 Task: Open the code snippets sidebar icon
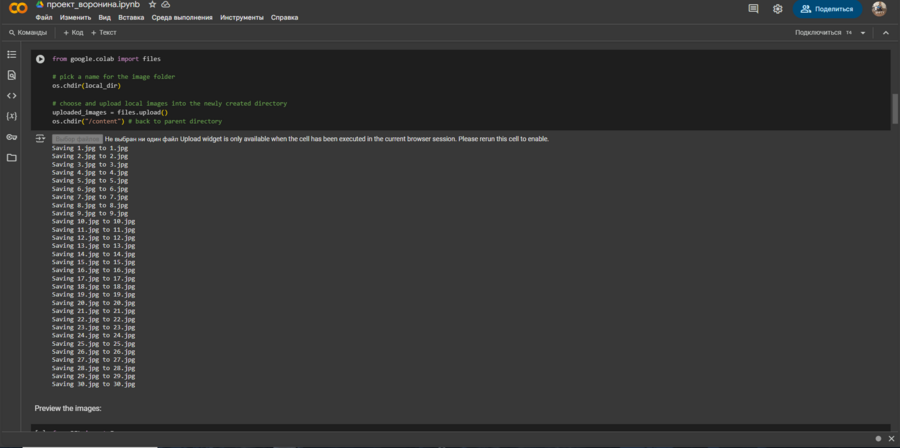point(11,96)
